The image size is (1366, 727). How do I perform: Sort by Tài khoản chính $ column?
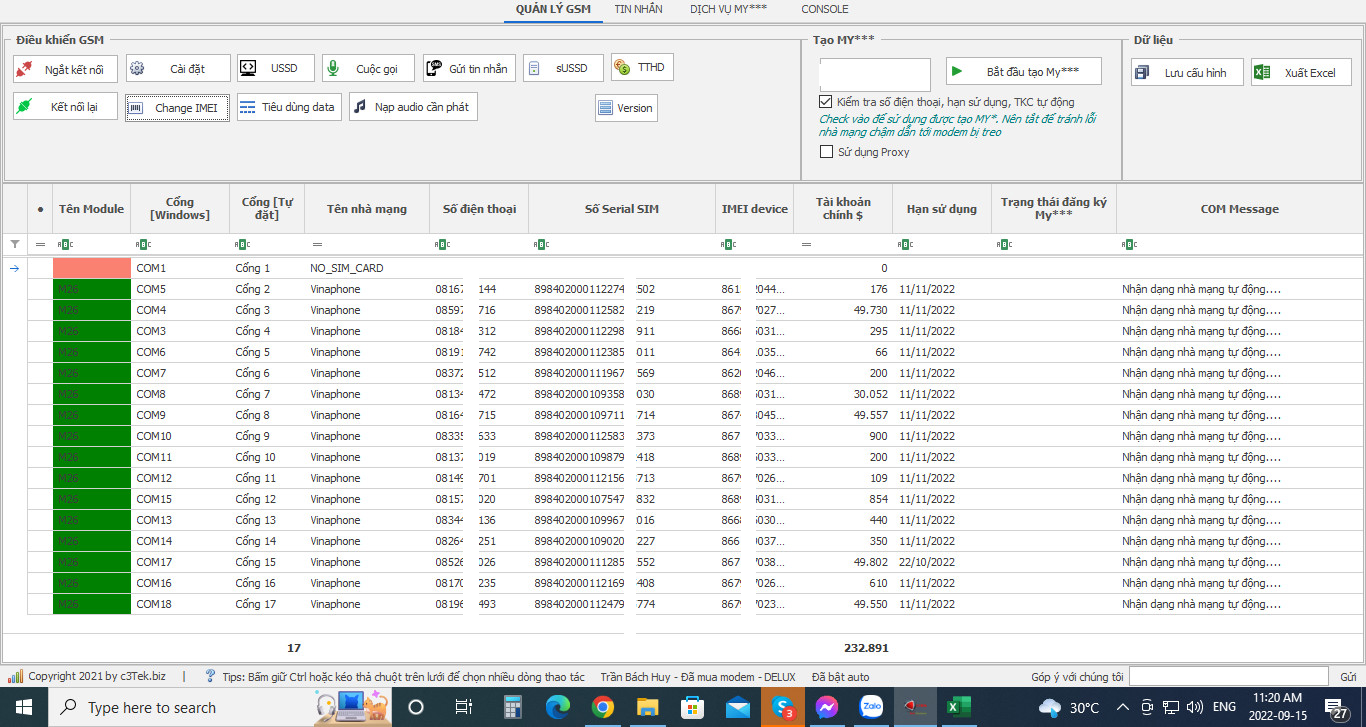point(843,209)
